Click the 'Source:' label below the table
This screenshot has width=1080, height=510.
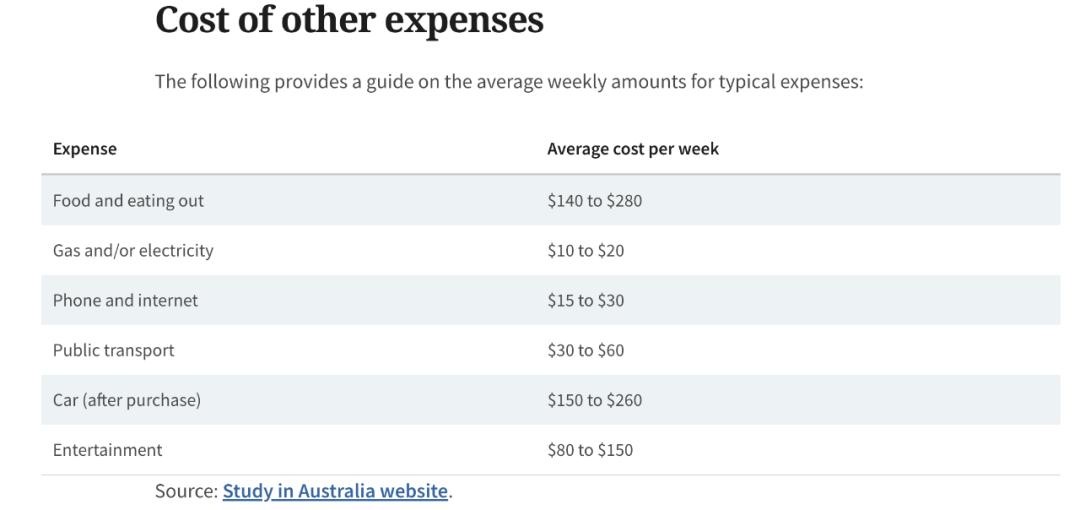pyautogui.click(x=186, y=491)
